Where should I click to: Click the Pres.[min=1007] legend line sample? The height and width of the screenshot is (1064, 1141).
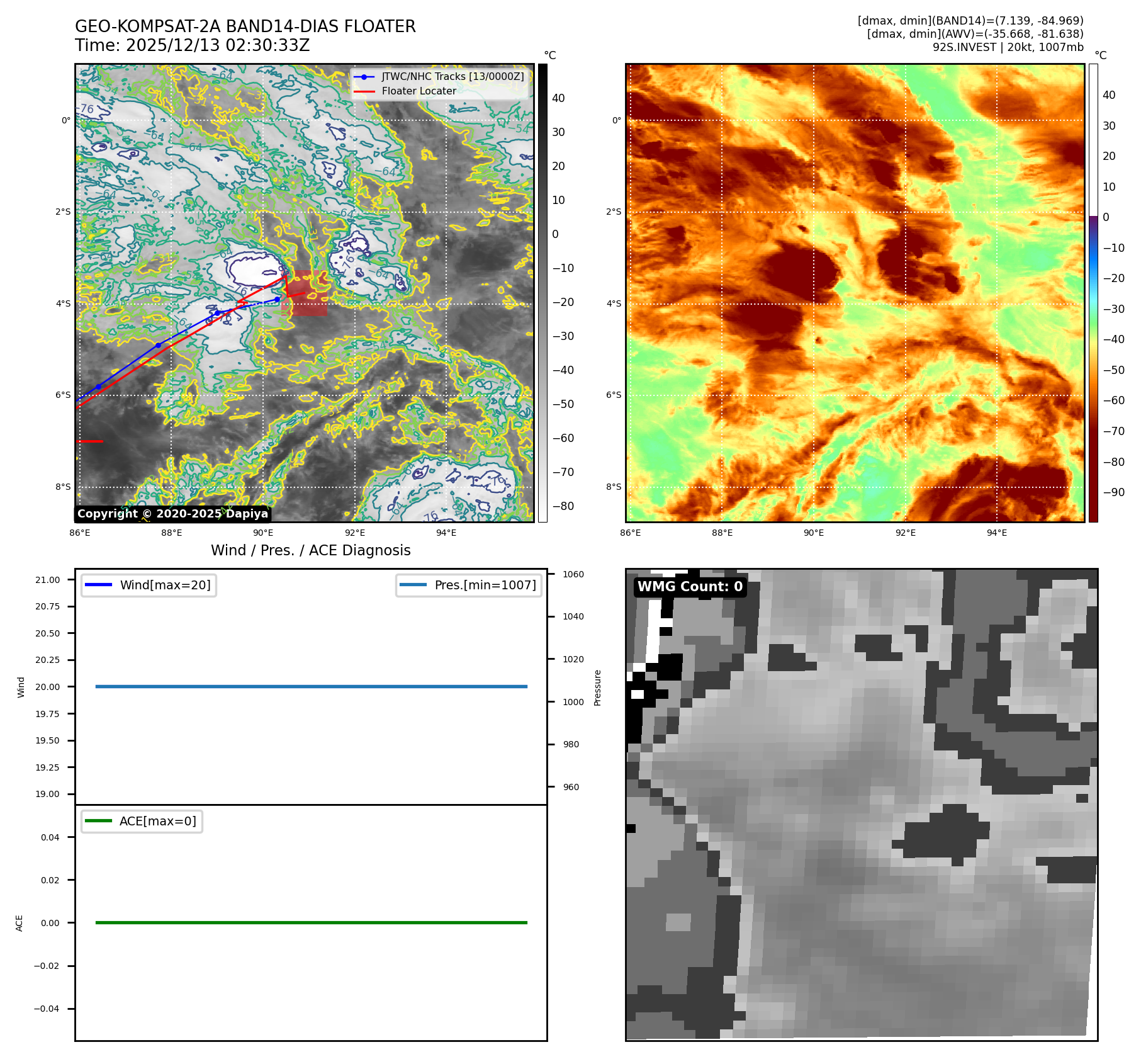[413, 585]
